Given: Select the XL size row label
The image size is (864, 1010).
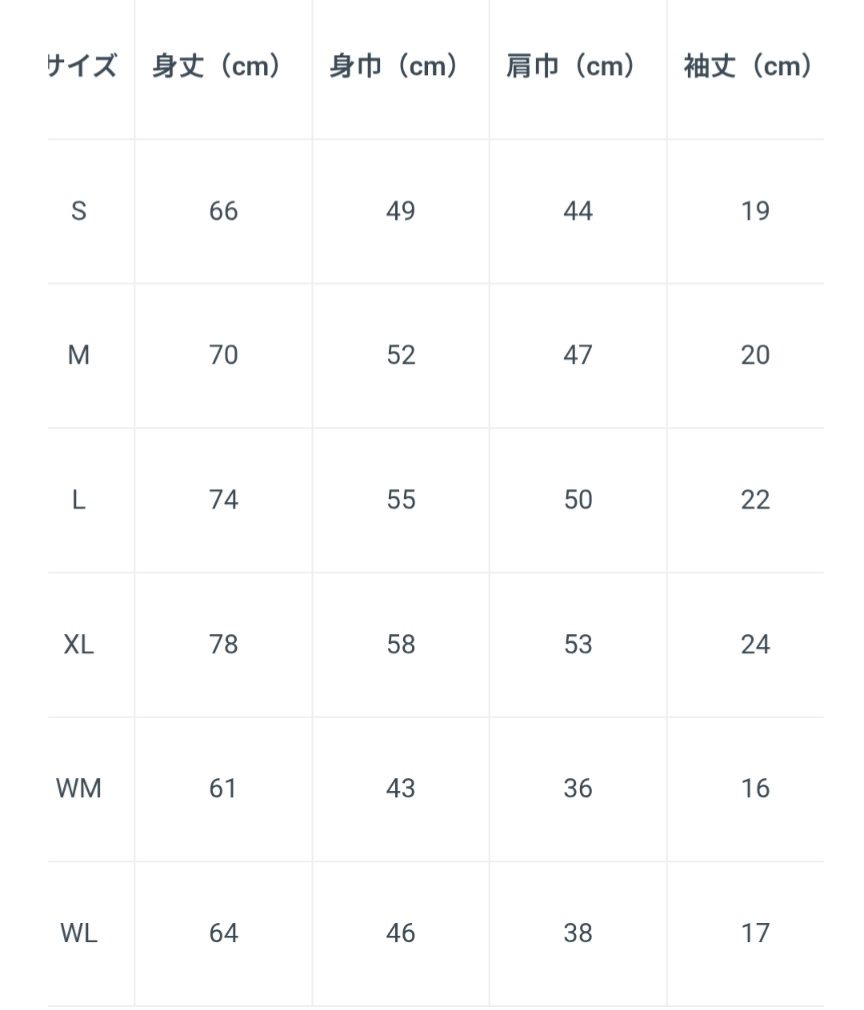Looking at the screenshot, I should pyautogui.click(x=79, y=644).
